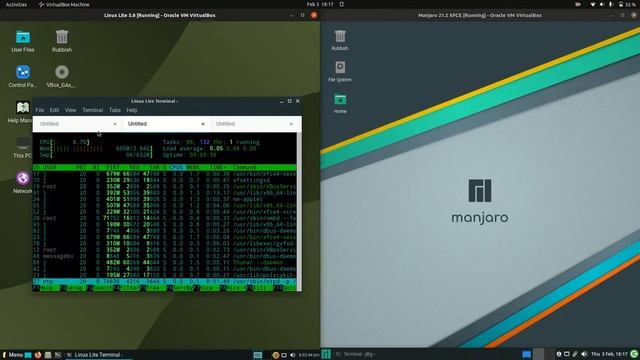The width and height of the screenshot is (640, 360).
Task: Open User Files icon on Linux Lite desktop
Action: (23, 41)
